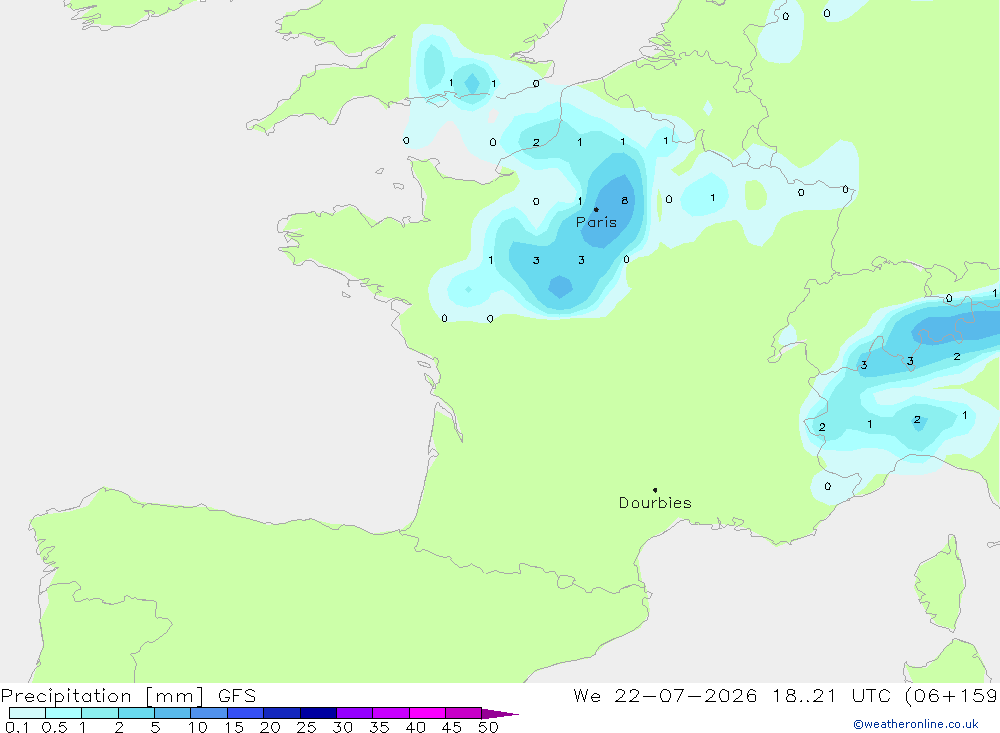Click the legend scale label '25'
The image size is (1000, 733).
[306, 727]
